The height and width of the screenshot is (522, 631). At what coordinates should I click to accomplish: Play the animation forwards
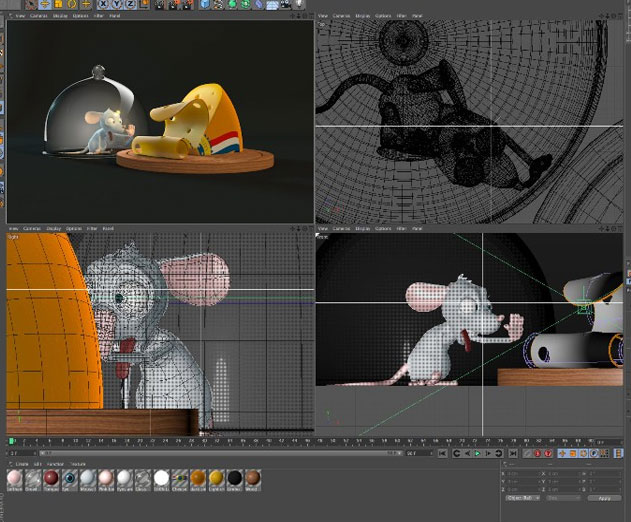(x=478, y=453)
